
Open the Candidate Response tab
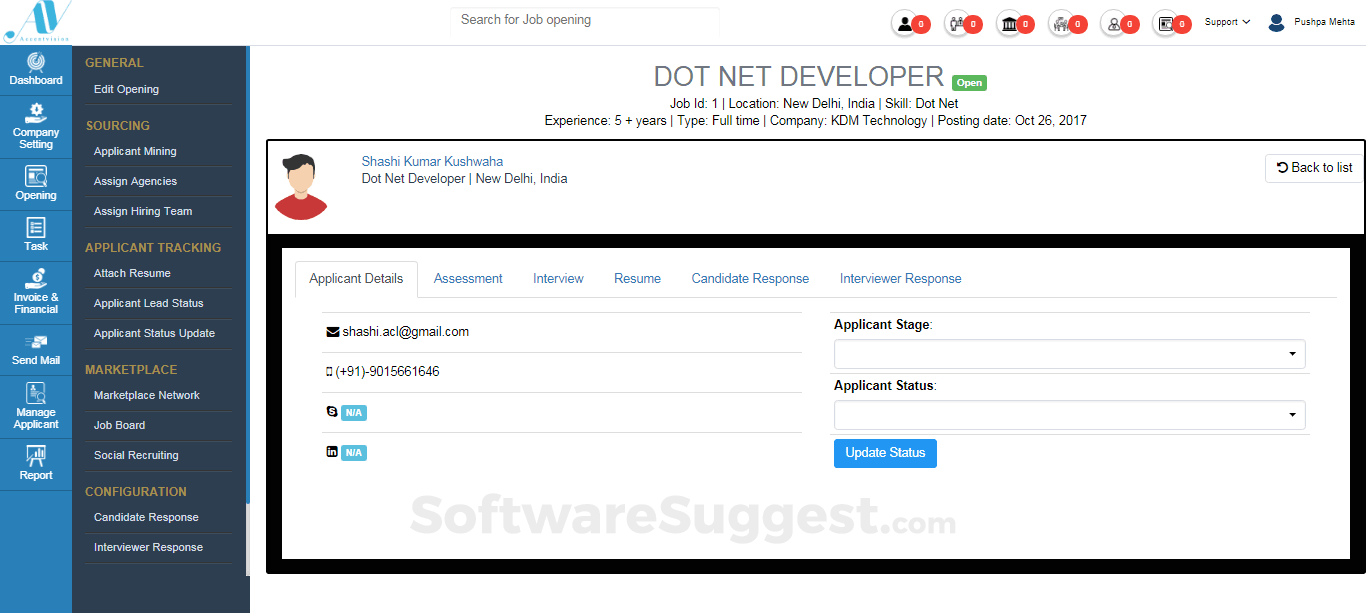point(750,279)
